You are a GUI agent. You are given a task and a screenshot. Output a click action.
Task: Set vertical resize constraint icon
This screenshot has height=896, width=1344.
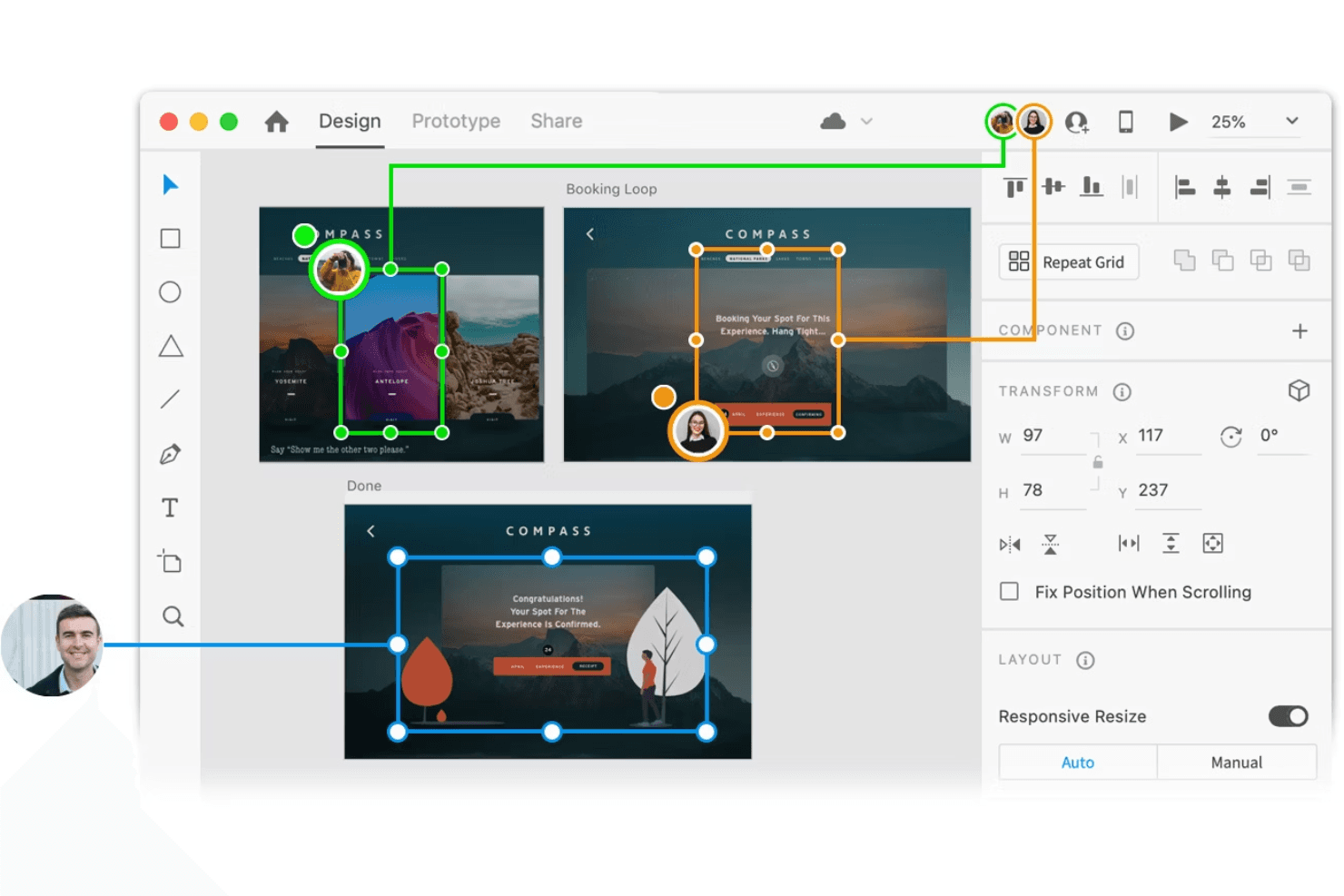(1171, 544)
